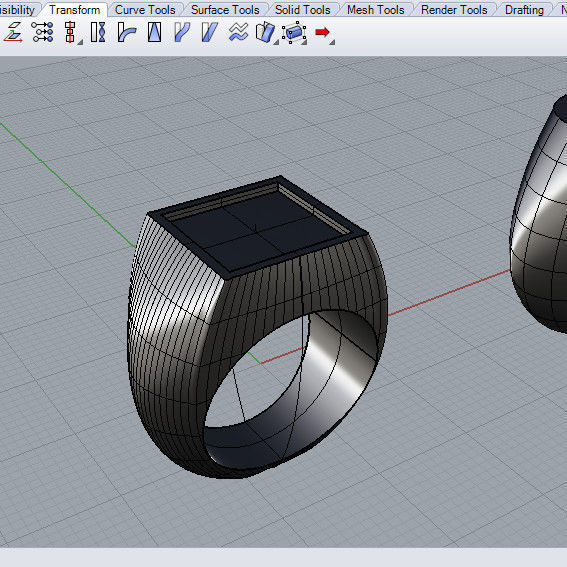Choose the Taper tool
The image size is (567, 567).
click(x=154, y=32)
